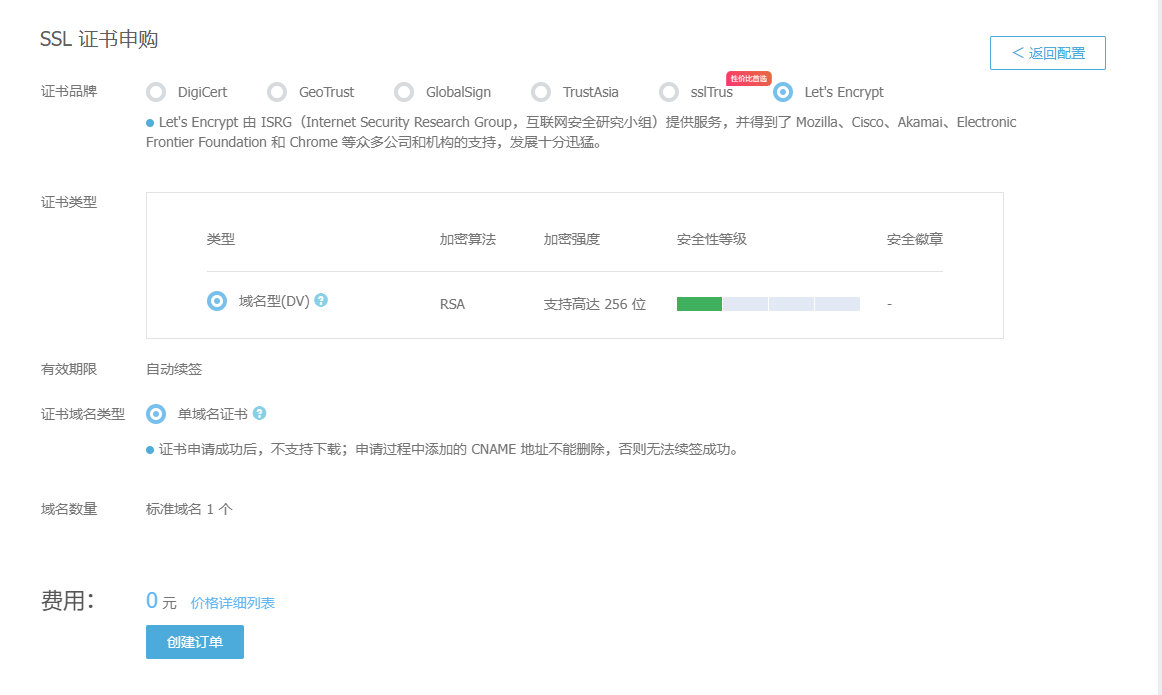Click help icon next to 单域名证书
The width and height of the screenshot is (1162, 695).
point(259,413)
